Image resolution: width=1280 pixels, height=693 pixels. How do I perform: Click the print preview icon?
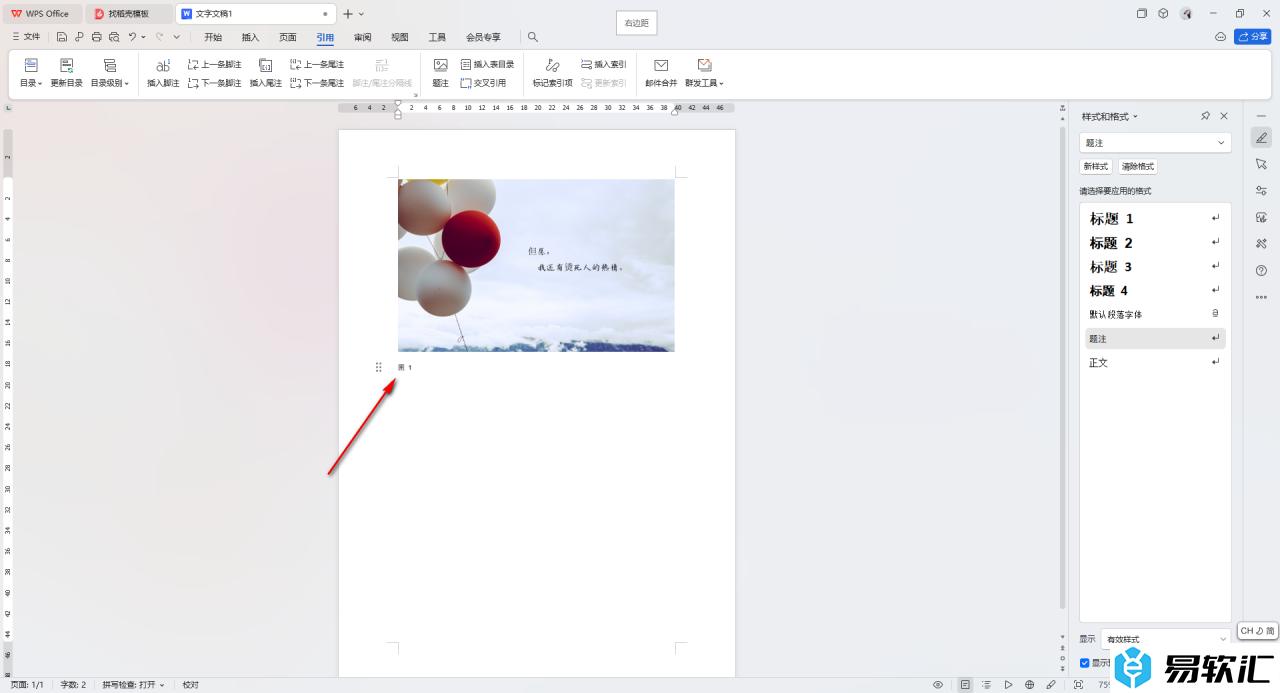point(114,37)
